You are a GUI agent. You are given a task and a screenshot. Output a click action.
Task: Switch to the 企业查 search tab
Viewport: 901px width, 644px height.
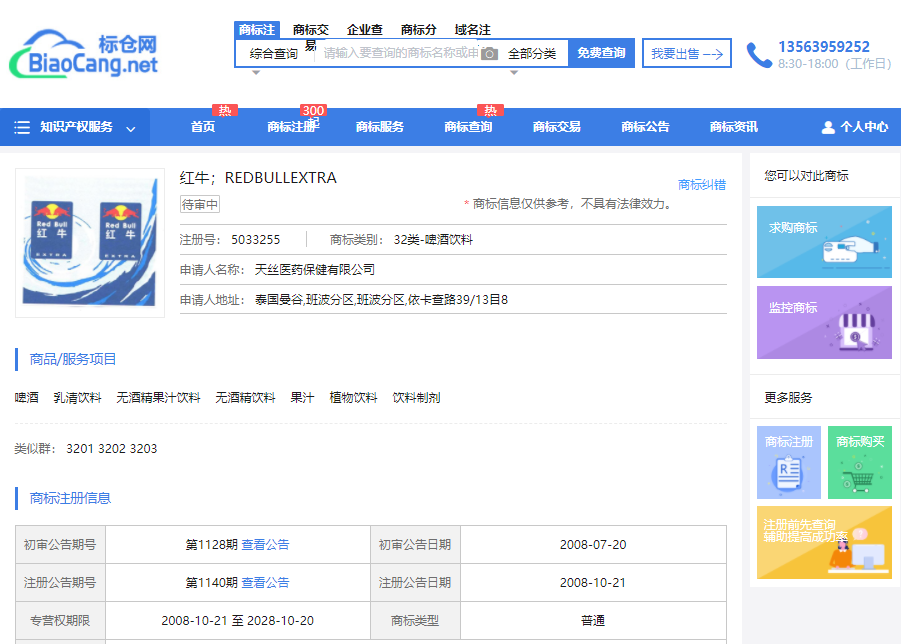tap(365, 30)
